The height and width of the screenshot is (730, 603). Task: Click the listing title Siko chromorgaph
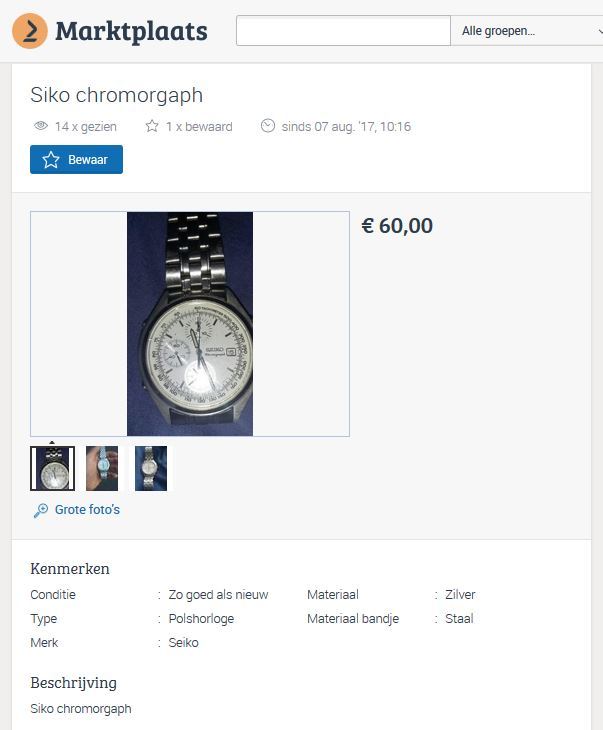[x=116, y=95]
